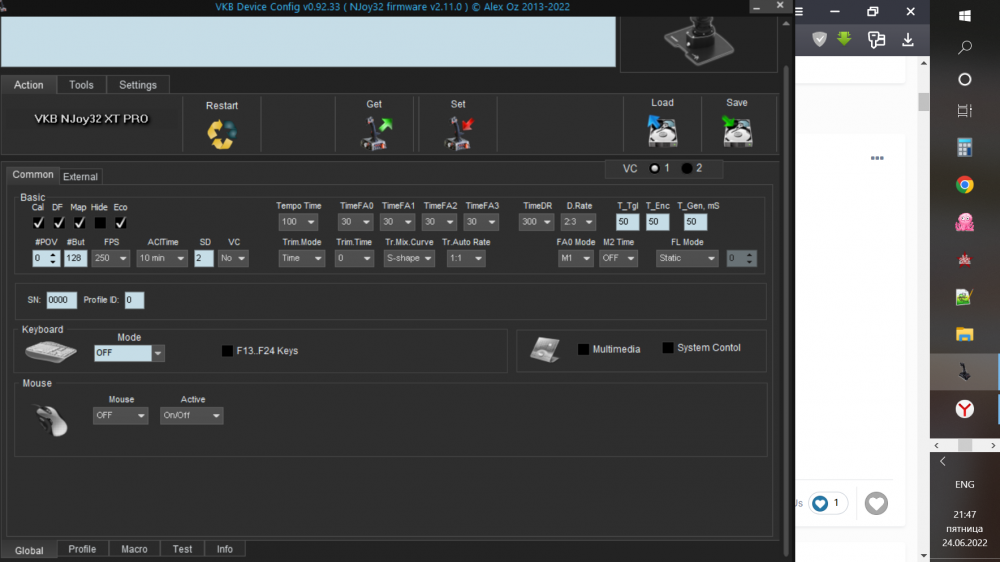Toggle the DF checkbox
This screenshot has width=1000, height=562.
coord(59,223)
